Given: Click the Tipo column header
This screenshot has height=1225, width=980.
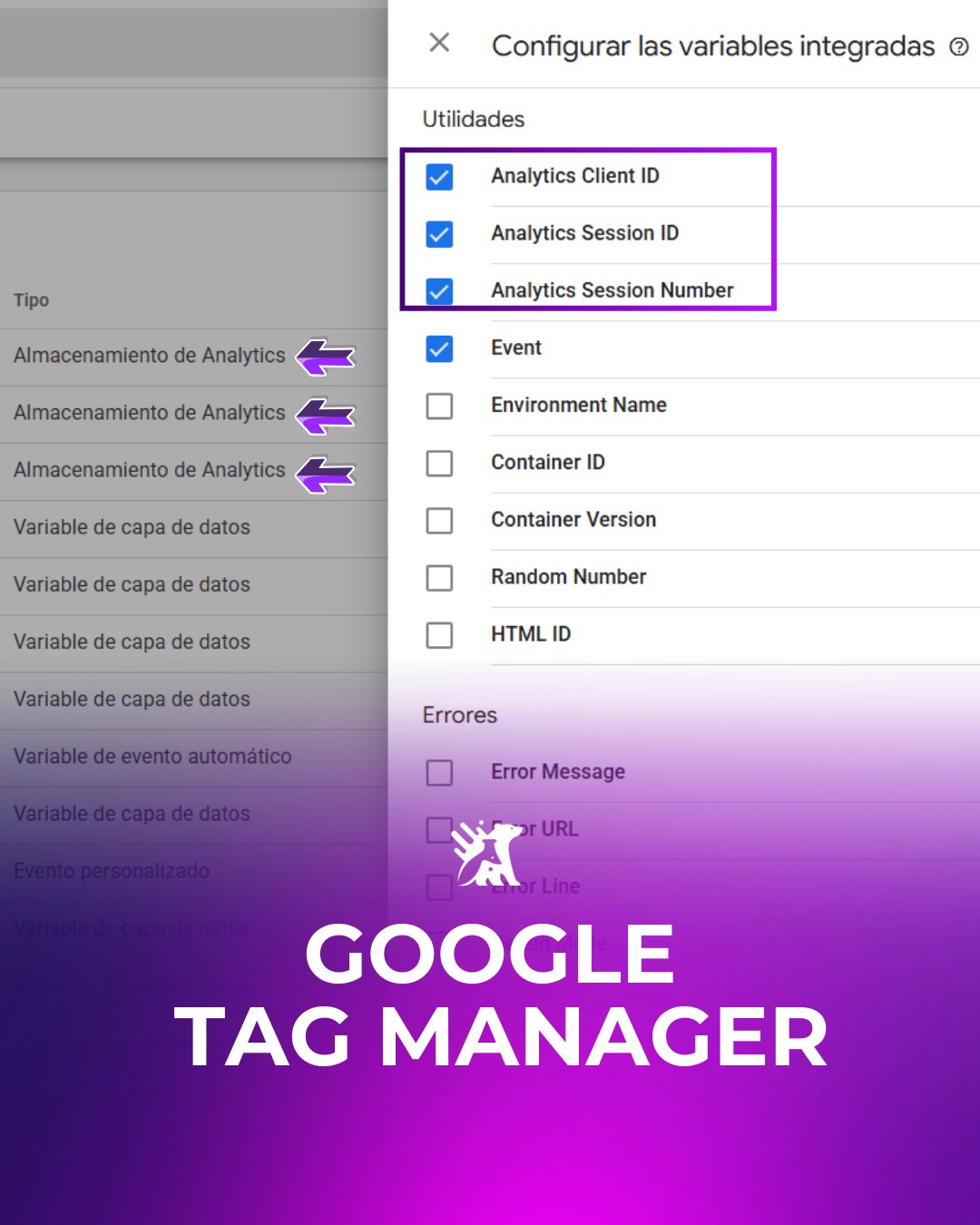Looking at the screenshot, I should click(31, 300).
